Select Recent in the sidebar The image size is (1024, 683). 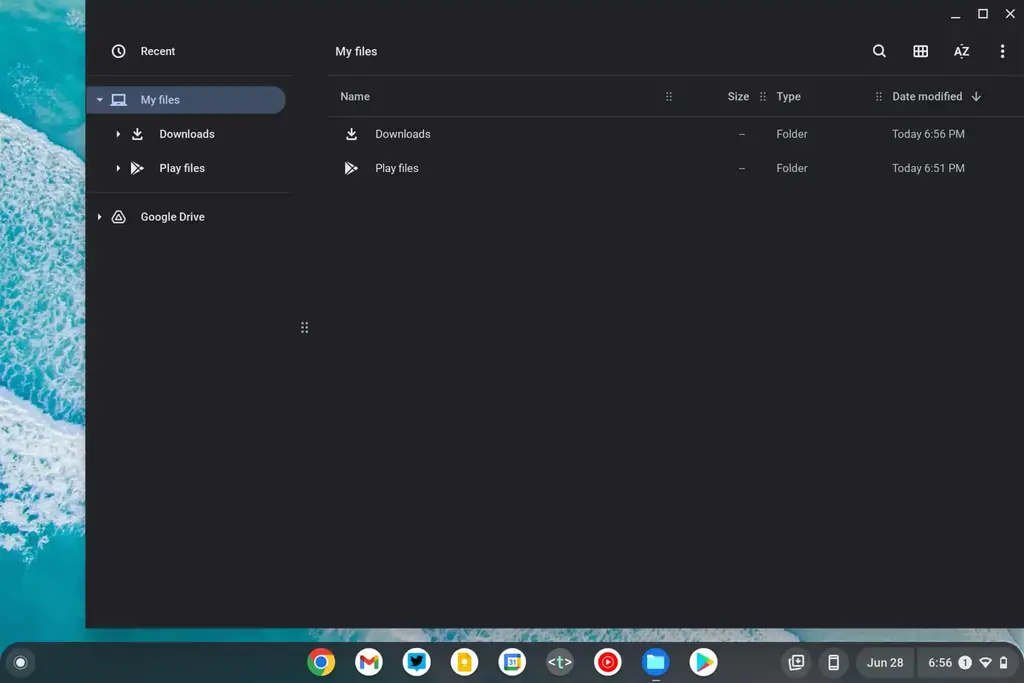pos(157,51)
